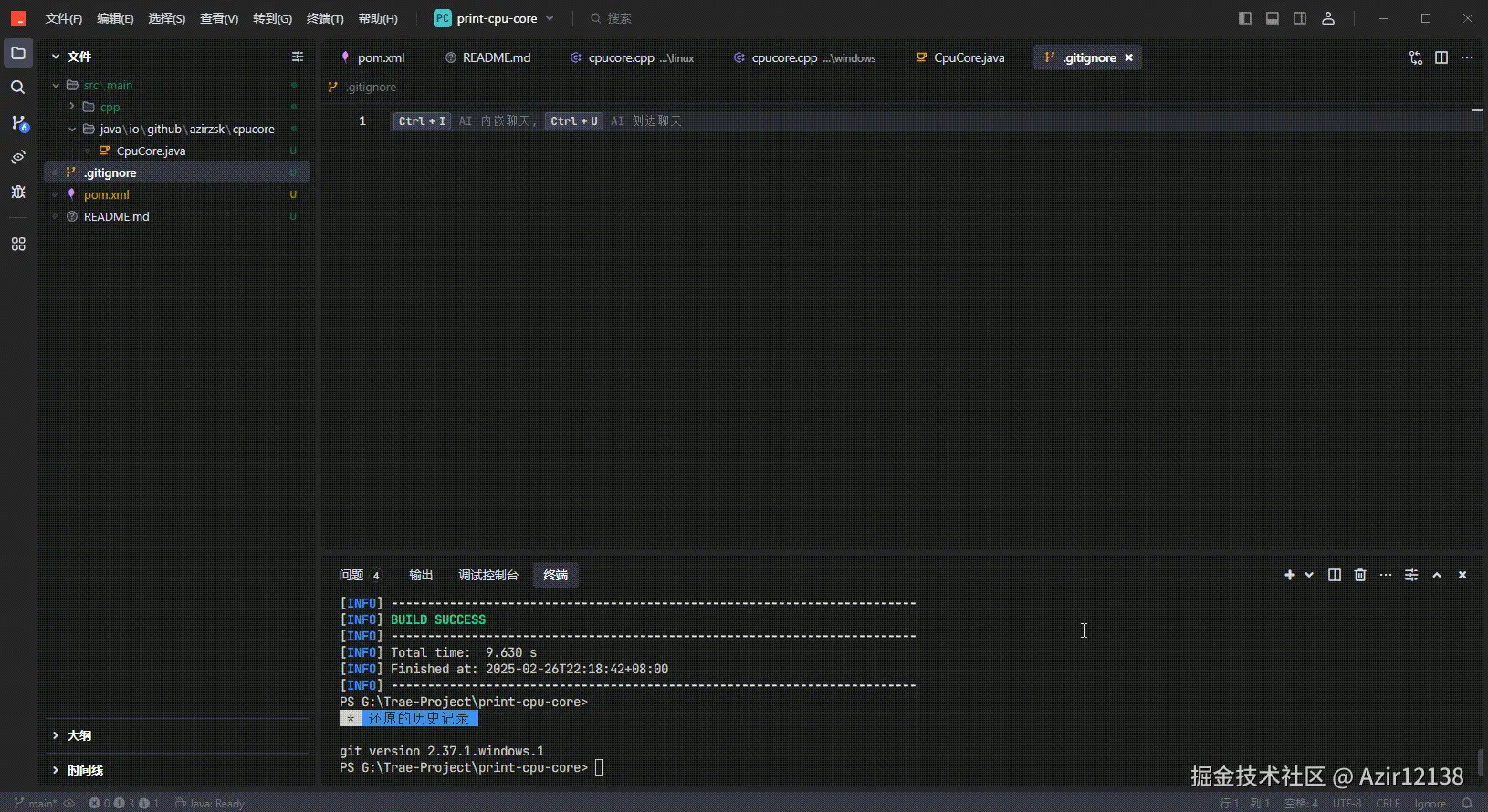Screen dimensions: 1488x812
Task: Open file explorer panel options icon
Action: (x=298, y=57)
